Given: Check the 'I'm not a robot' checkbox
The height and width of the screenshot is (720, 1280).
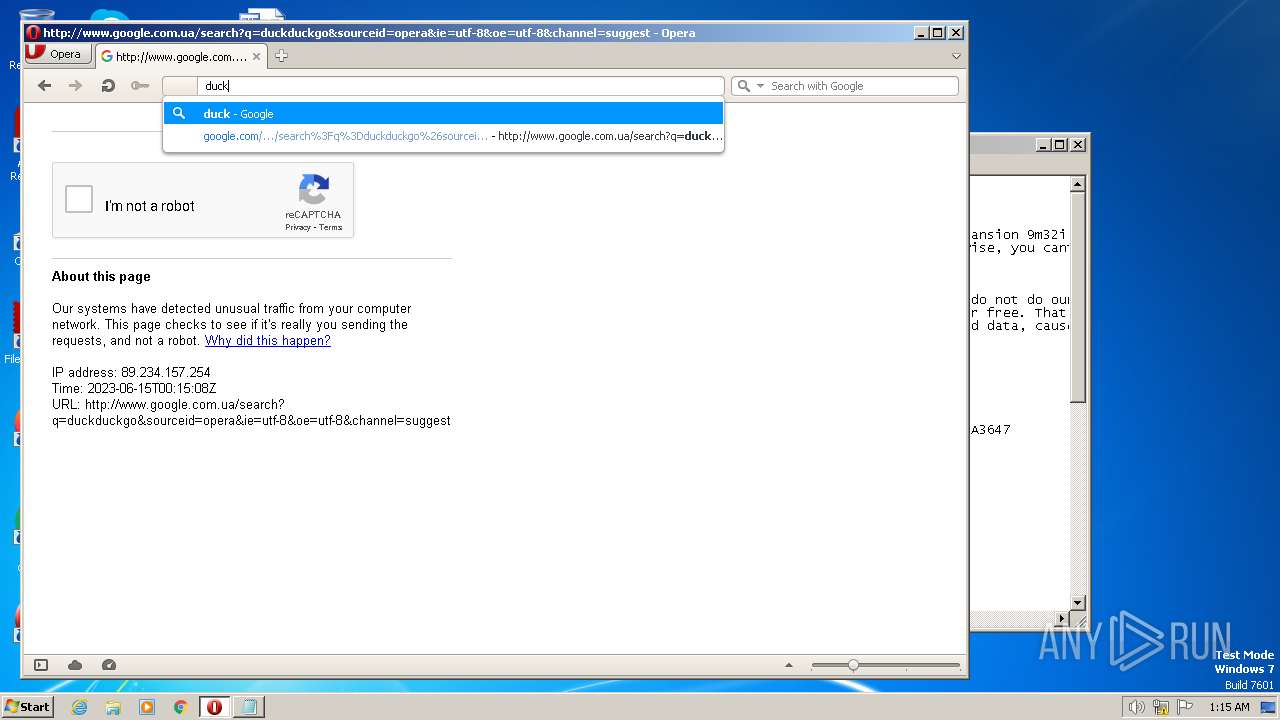Looking at the screenshot, I should click(x=79, y=199).
